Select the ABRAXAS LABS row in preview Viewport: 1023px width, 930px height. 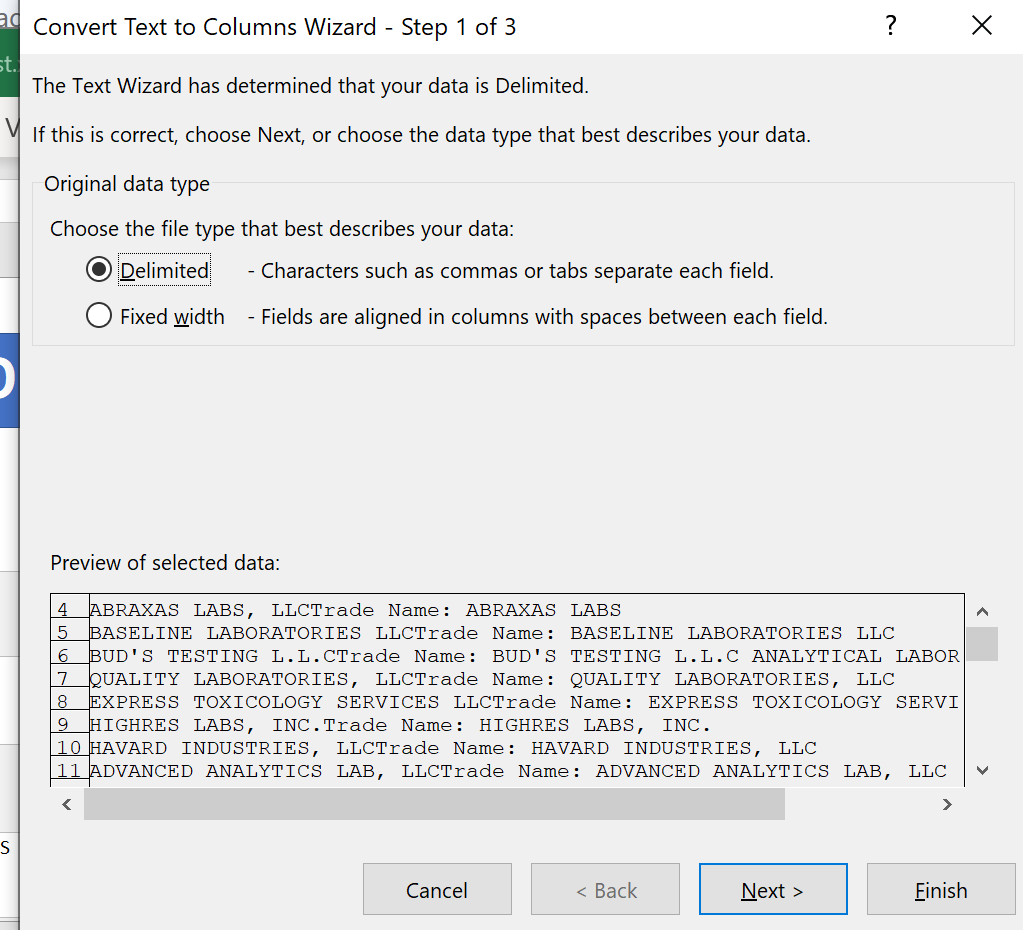[355, 610]
